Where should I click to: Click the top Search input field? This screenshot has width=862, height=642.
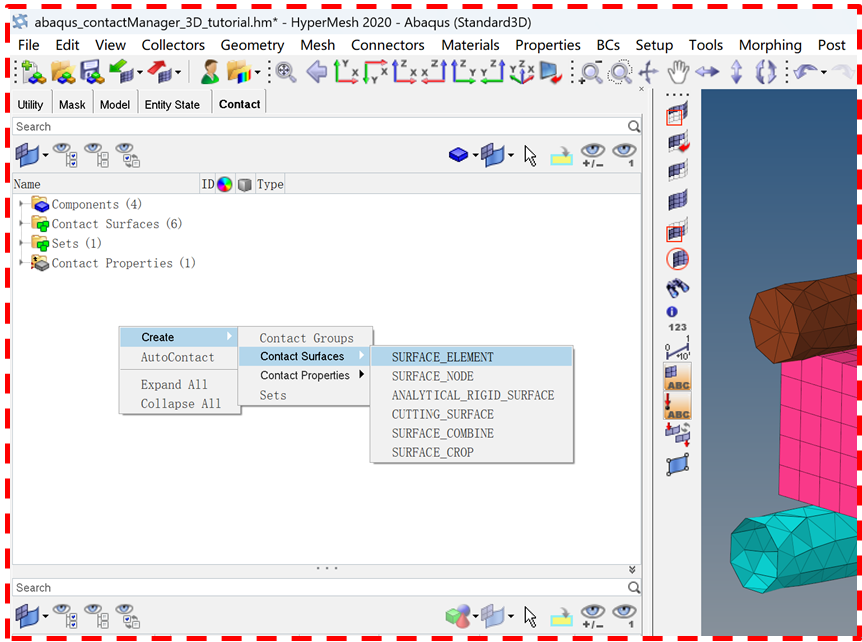tap(321, 126)
